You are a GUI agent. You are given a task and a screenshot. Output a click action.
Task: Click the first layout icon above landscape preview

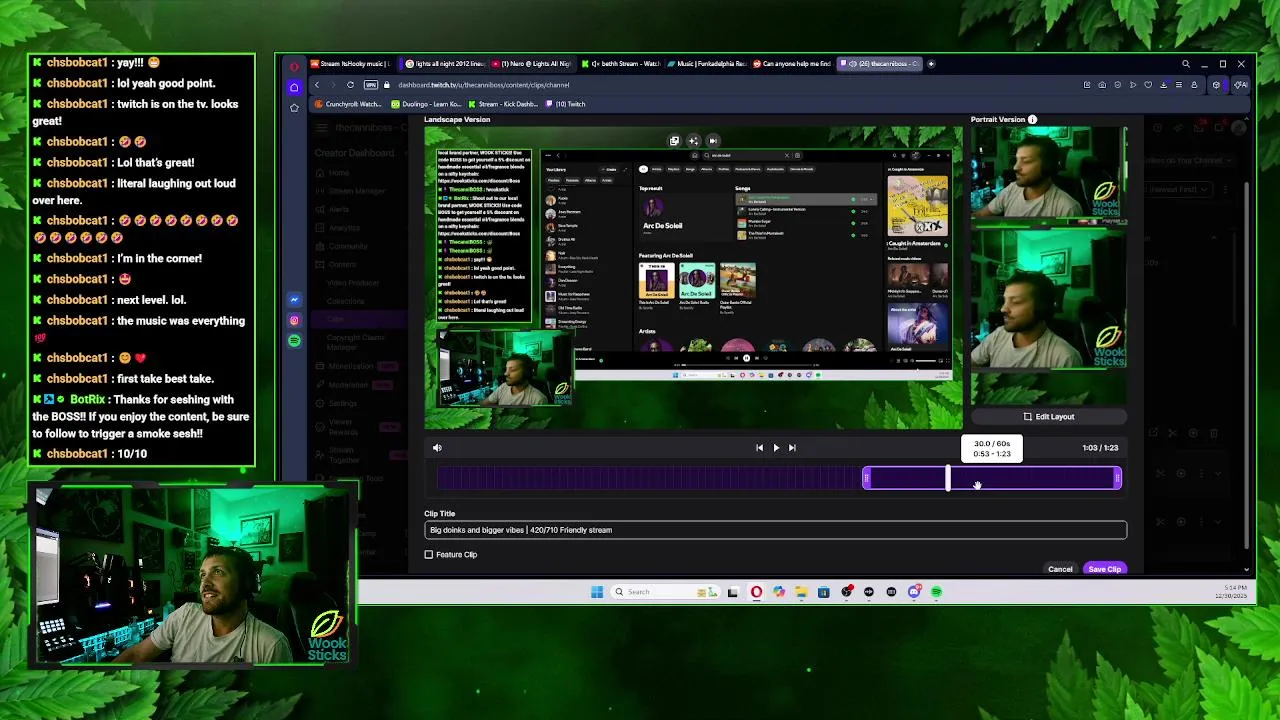(674, 141)
